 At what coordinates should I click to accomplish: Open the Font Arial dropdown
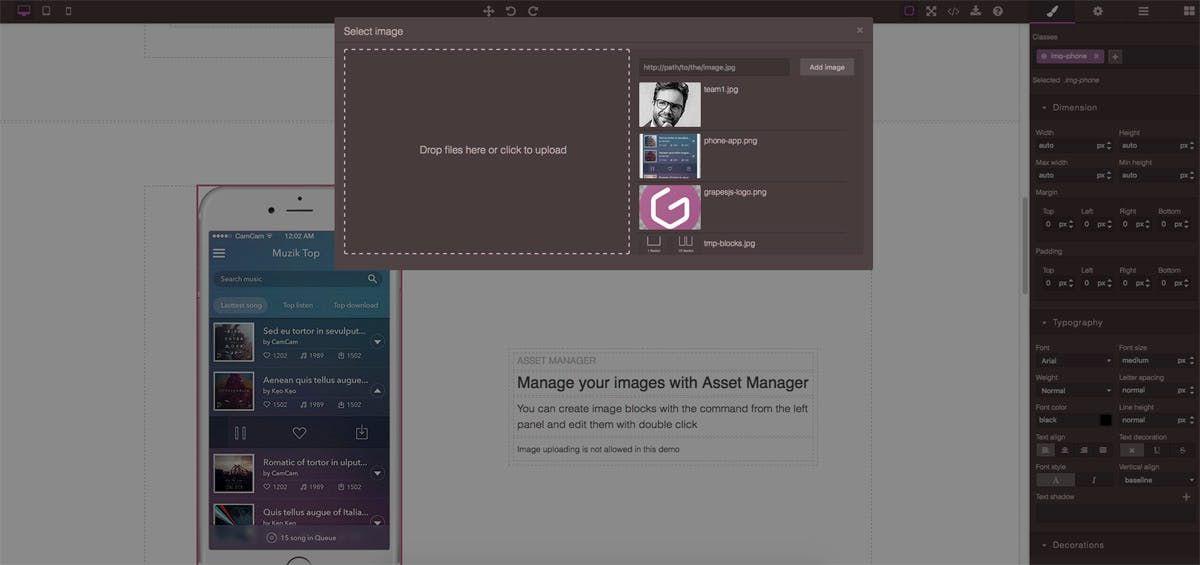click(1074, 360)
